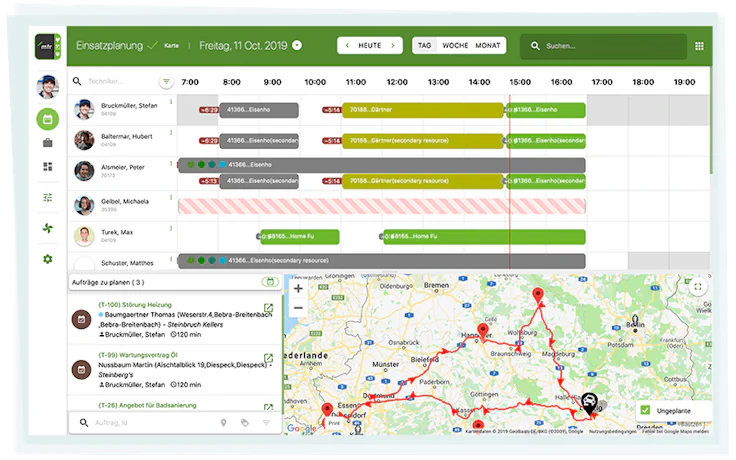Click the black vehicle marker near Leipzig
This screenshot has height=460, width=736.
point(589,403)
